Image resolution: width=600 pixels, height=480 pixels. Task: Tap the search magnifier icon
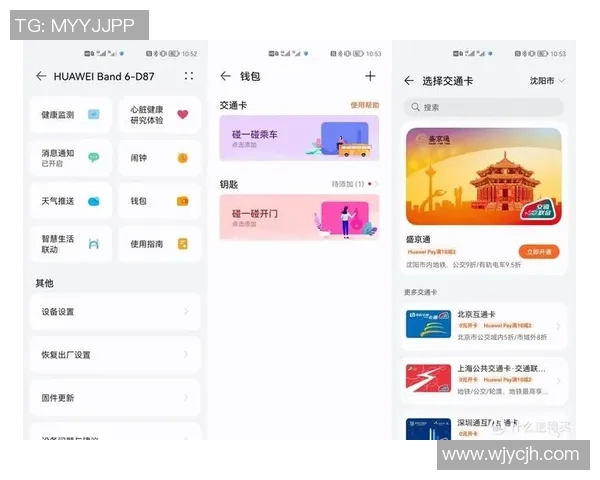click(415, 107)
